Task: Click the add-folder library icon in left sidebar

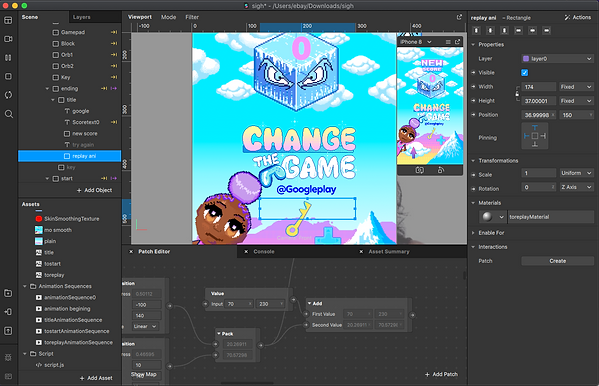Action: coord(8,293)
